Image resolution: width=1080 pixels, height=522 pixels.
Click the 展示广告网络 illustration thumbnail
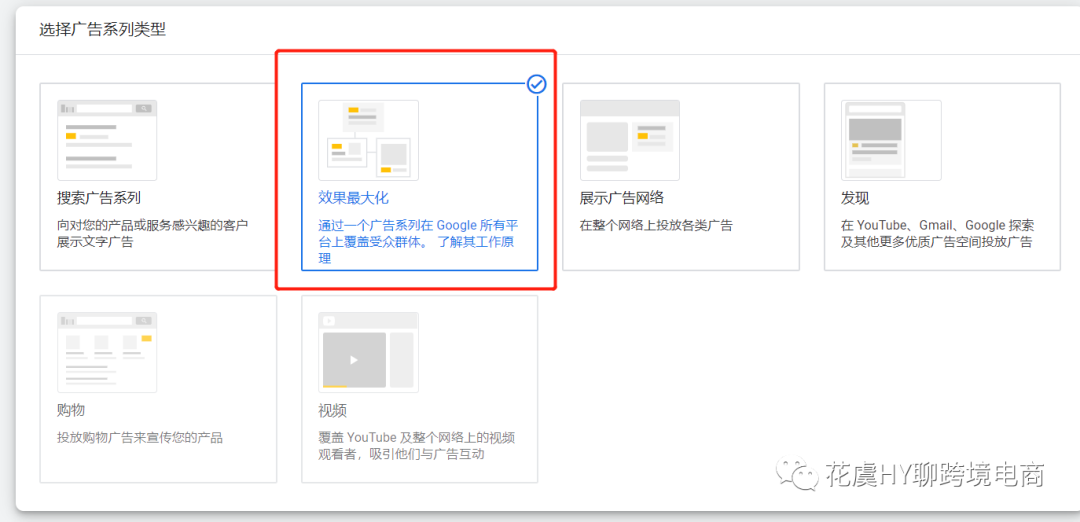click(630, 140)
